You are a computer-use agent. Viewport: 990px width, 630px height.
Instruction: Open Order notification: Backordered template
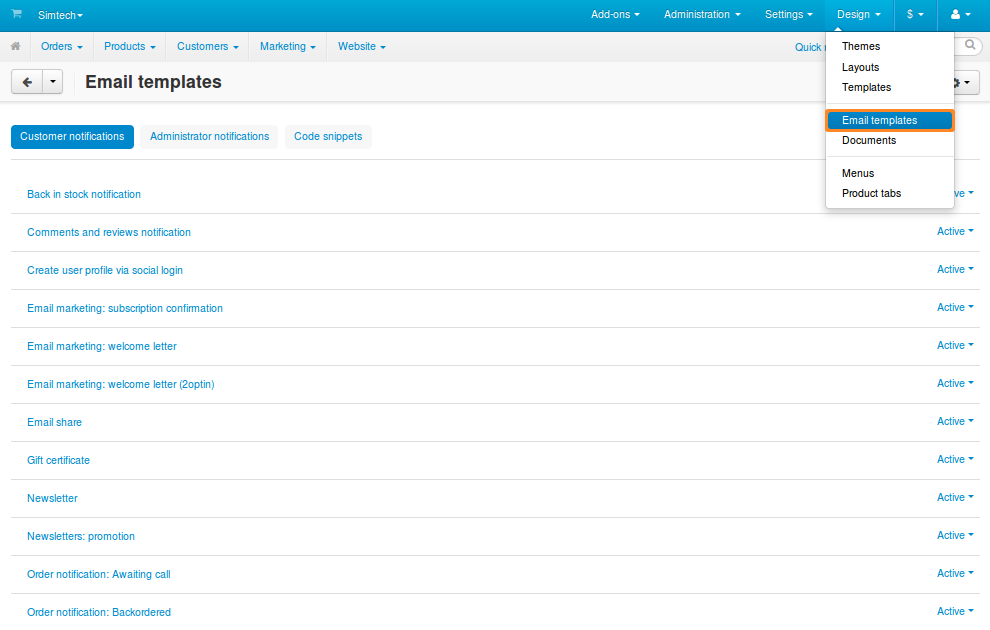(x=99, y=612)
